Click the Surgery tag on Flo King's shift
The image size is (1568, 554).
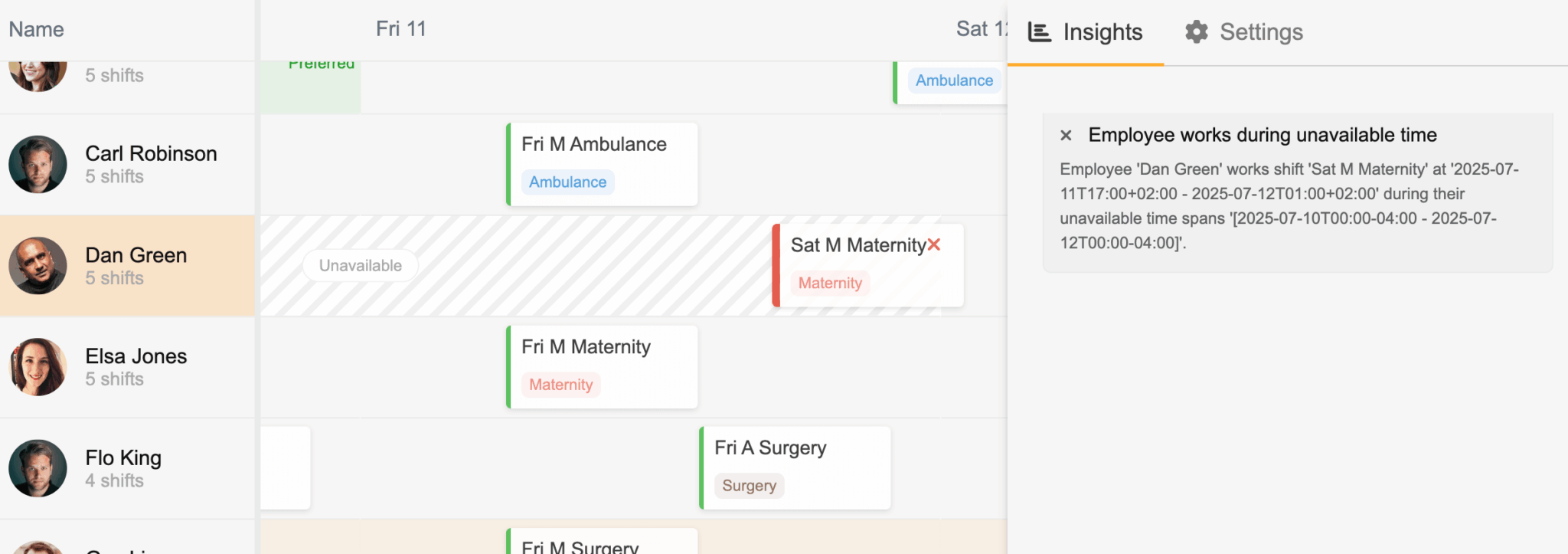click(x=749, y=485)
